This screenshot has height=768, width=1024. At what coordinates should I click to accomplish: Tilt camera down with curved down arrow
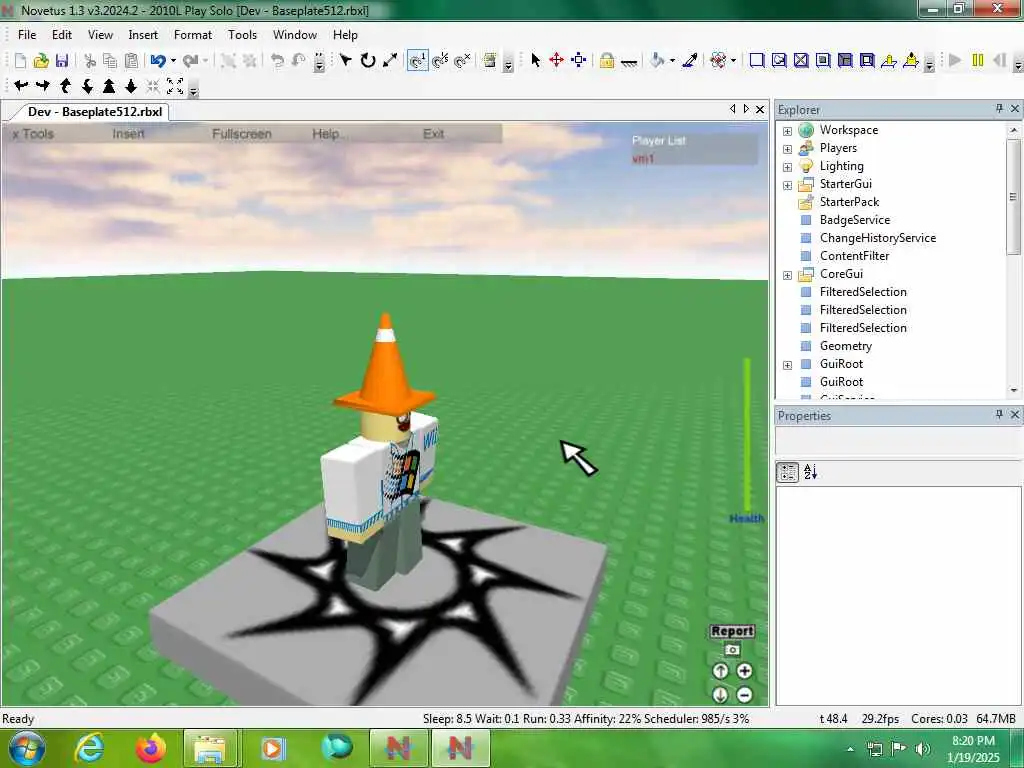88,86
